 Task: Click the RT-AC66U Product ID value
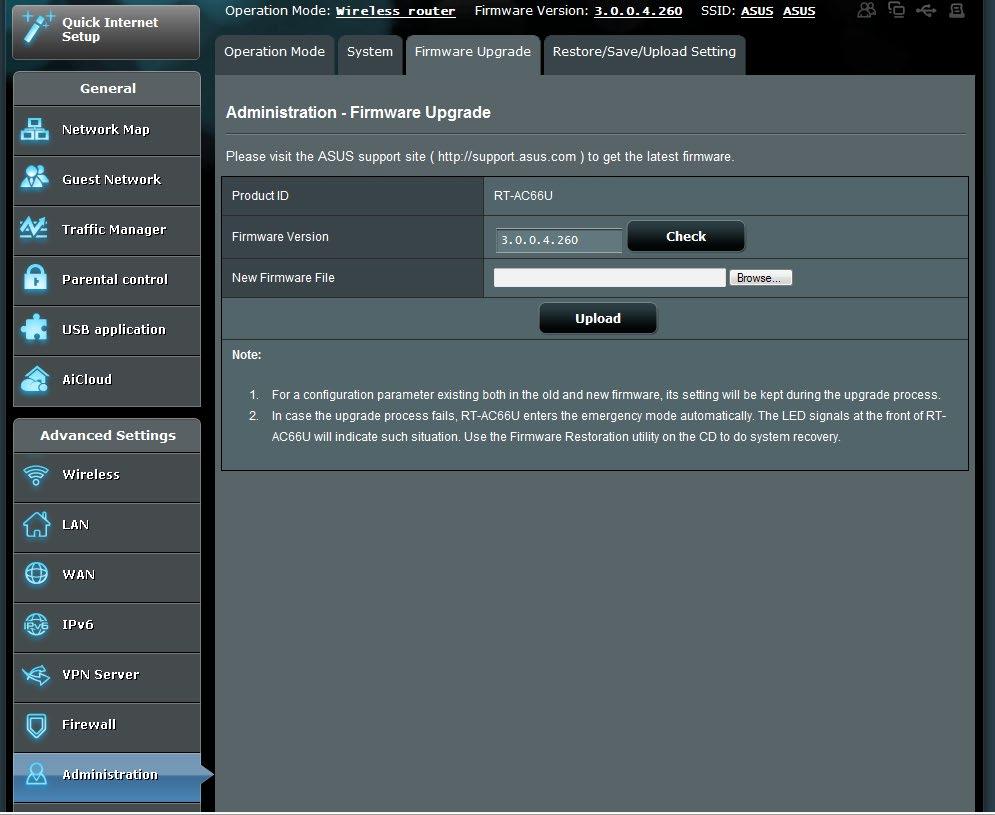point(523,195)
